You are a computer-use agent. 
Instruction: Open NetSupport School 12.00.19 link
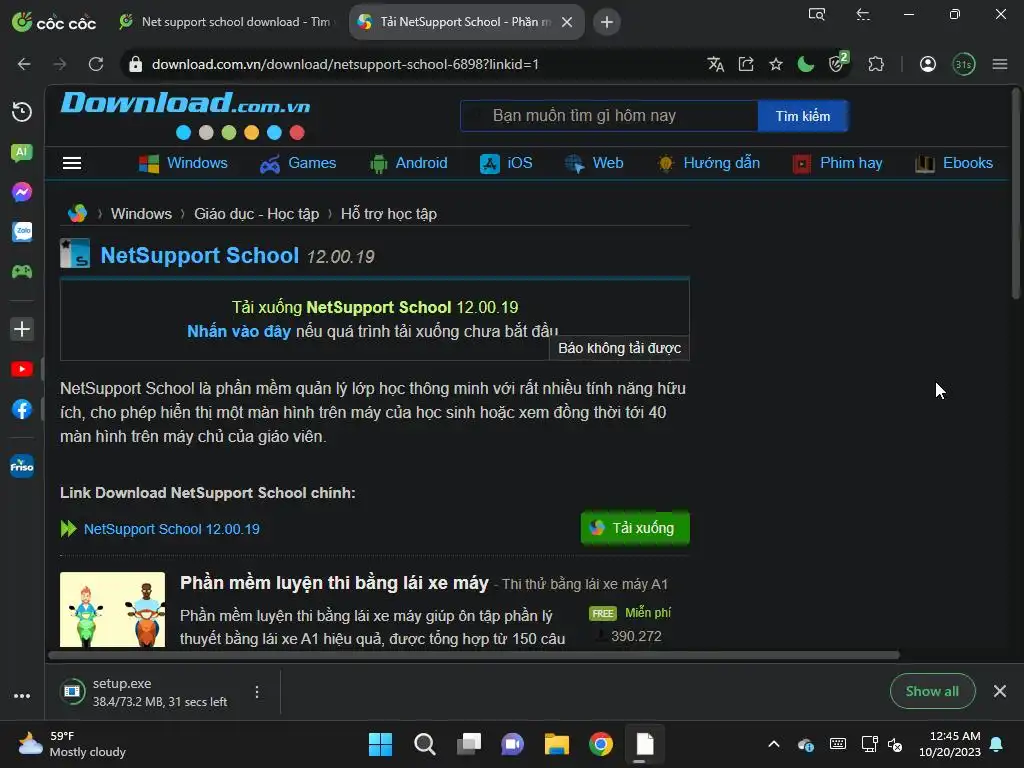tap(172, 529)
